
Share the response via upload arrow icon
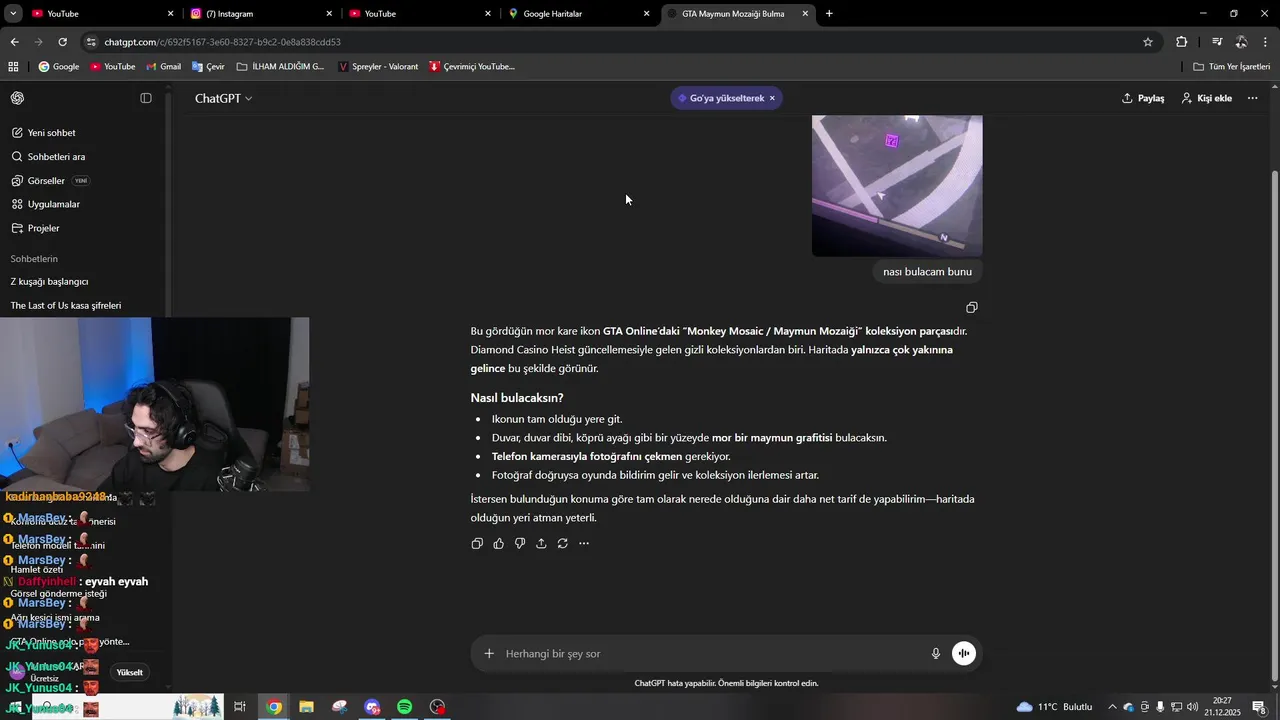click(541, 543)
